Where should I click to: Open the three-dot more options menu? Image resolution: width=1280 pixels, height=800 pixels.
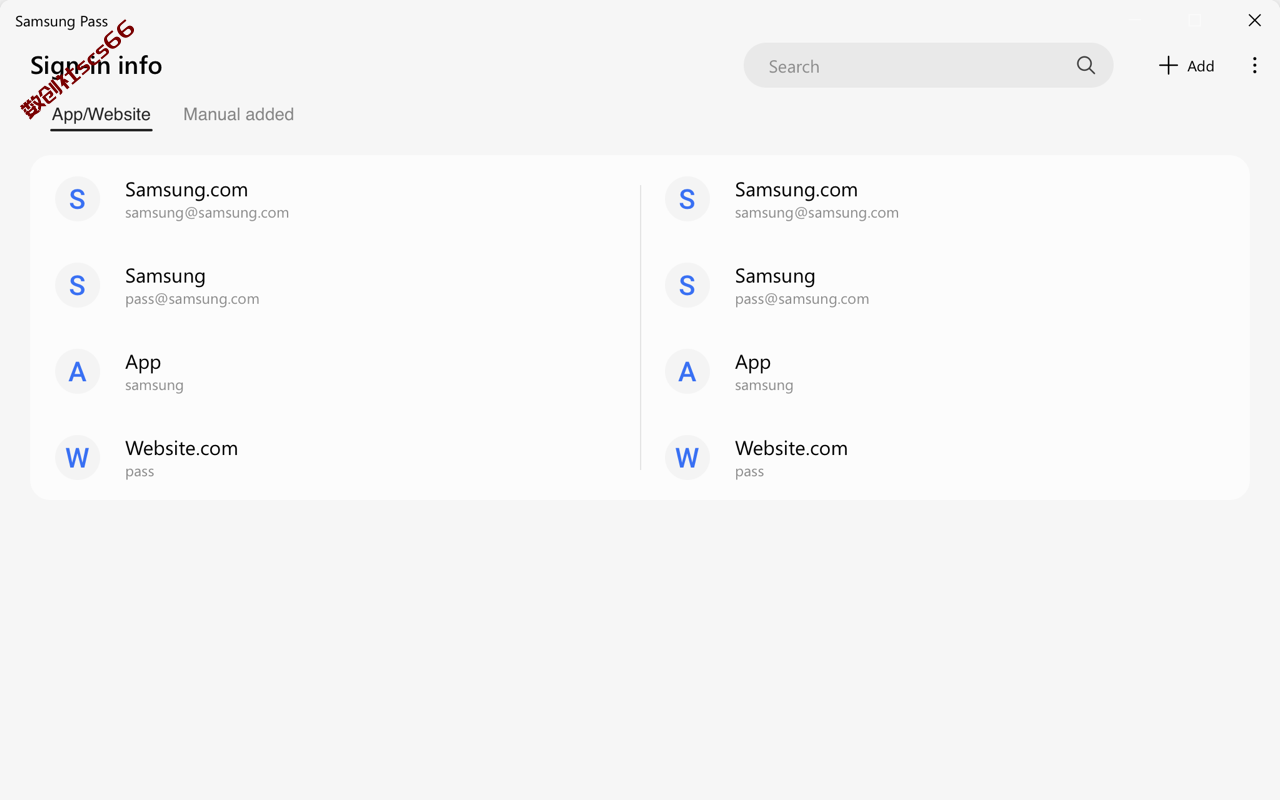click(1255, 65)
